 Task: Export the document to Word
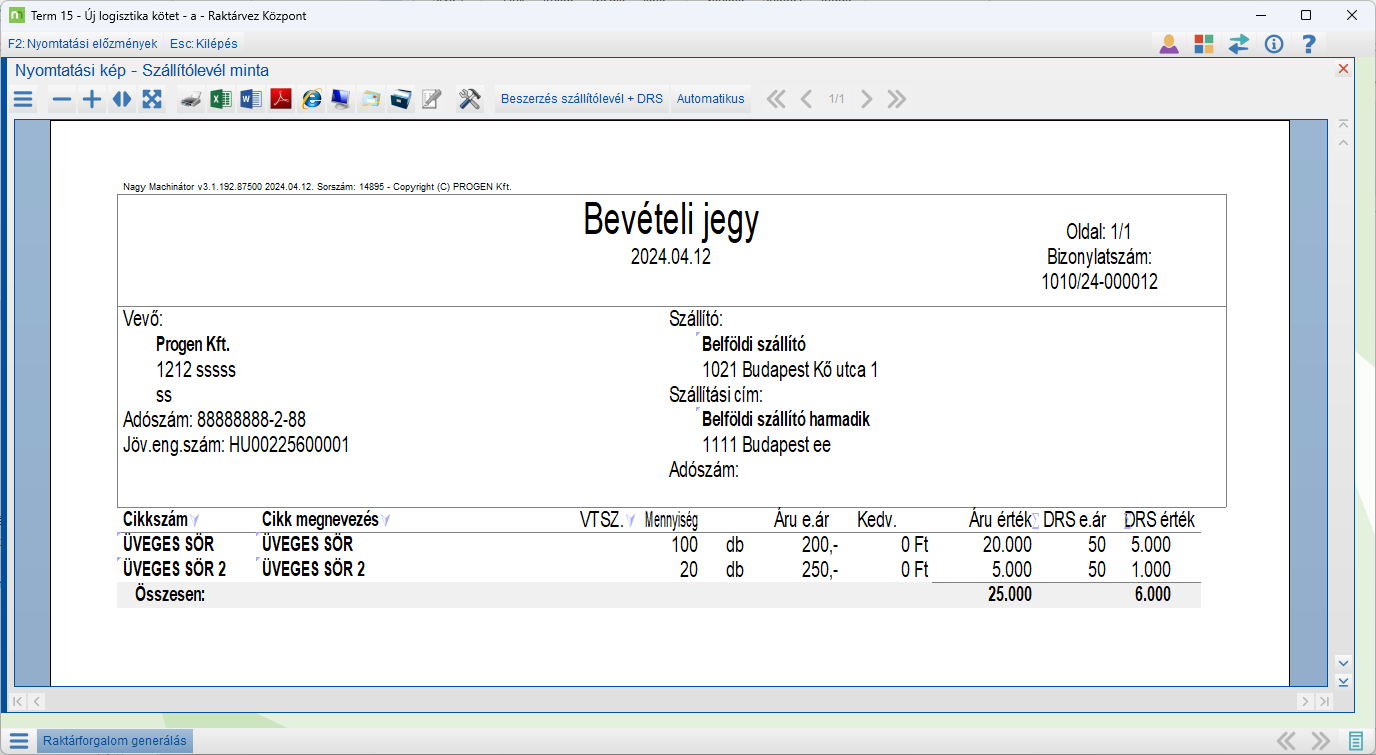pyautogui.click(x=251, y=99)
